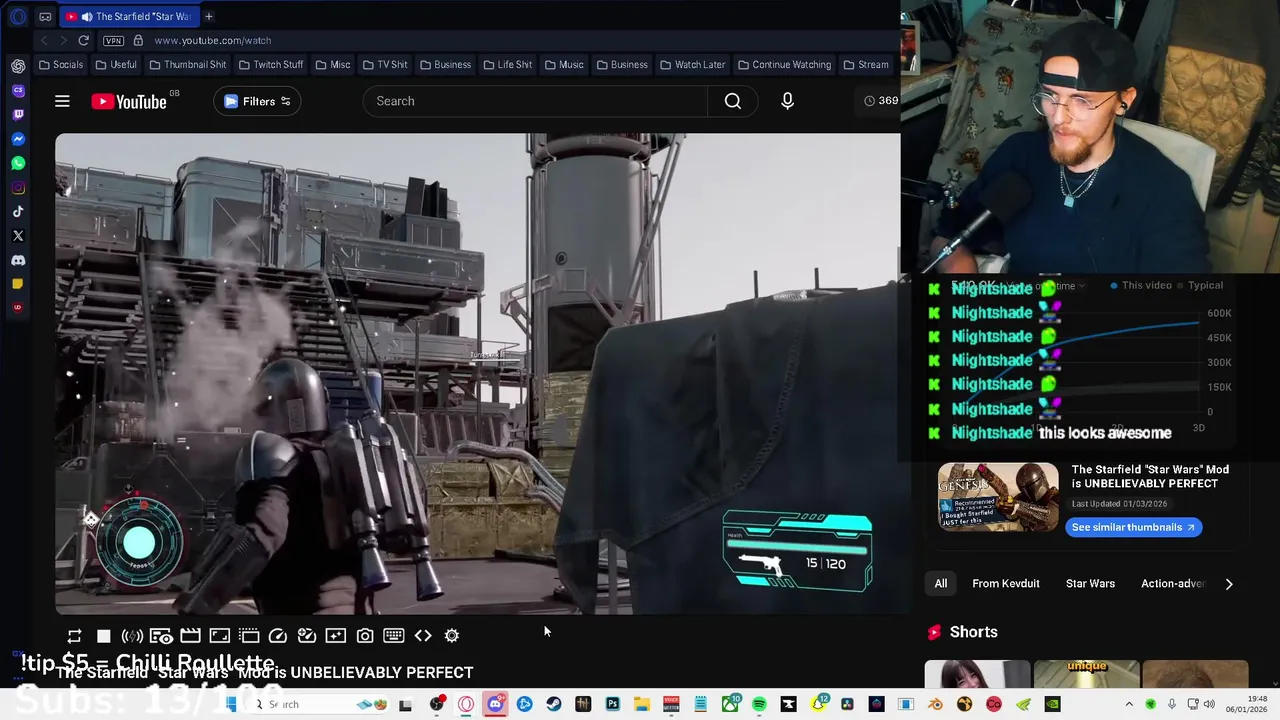Screen dimensions: 1280x720
Task: Open the speedometer playback speed icon
Action: coord(278,635)
